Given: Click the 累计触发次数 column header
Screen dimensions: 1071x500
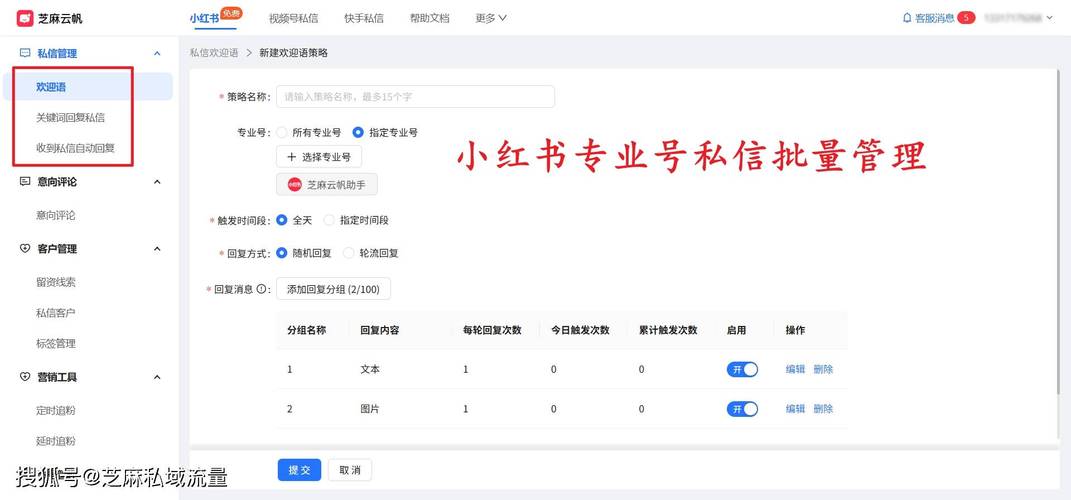Looking at the screenshot, I should (x=668, y=331).
